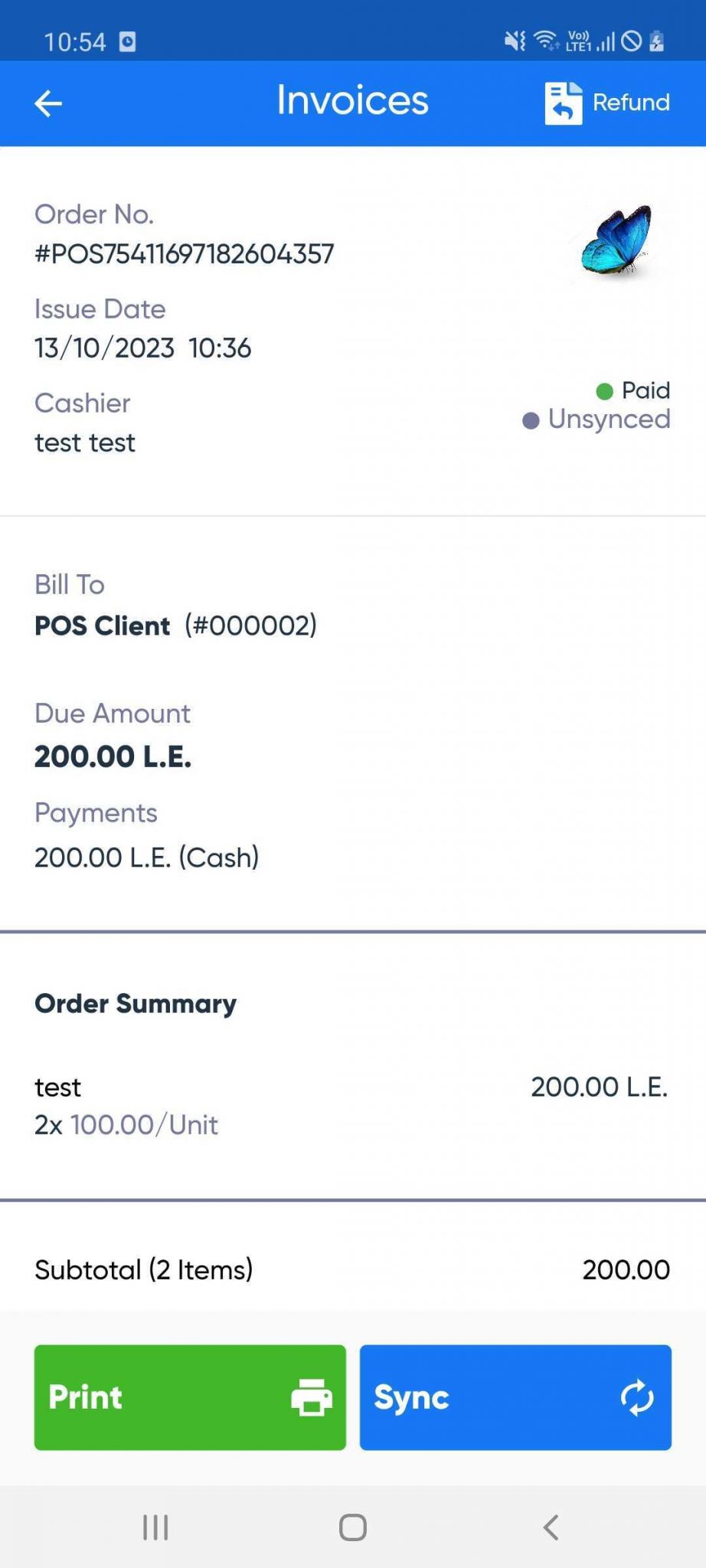
Task: Open the POS Client (#000002) record
Action: tap(175, 625)
